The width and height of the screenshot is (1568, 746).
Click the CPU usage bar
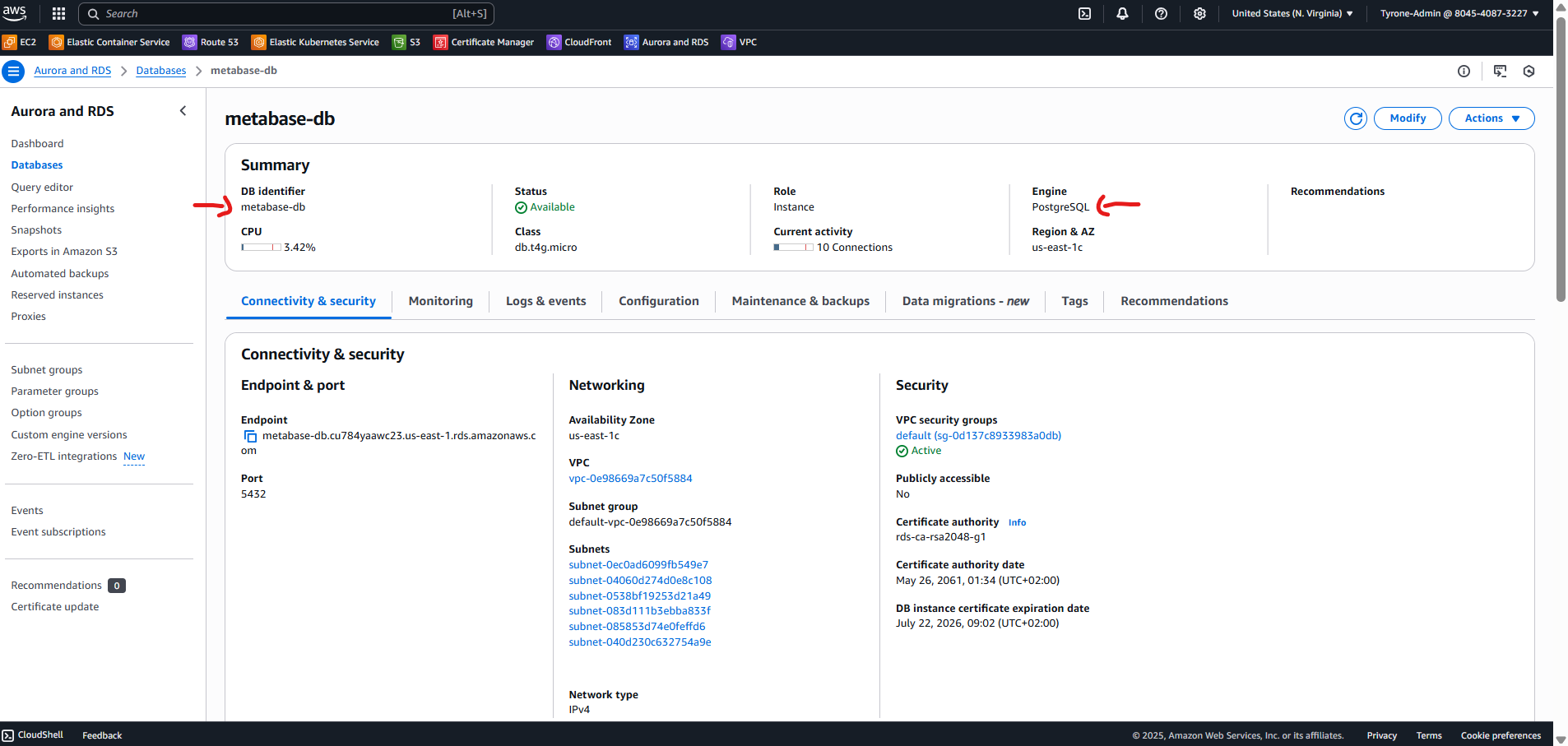pos(260,247)
